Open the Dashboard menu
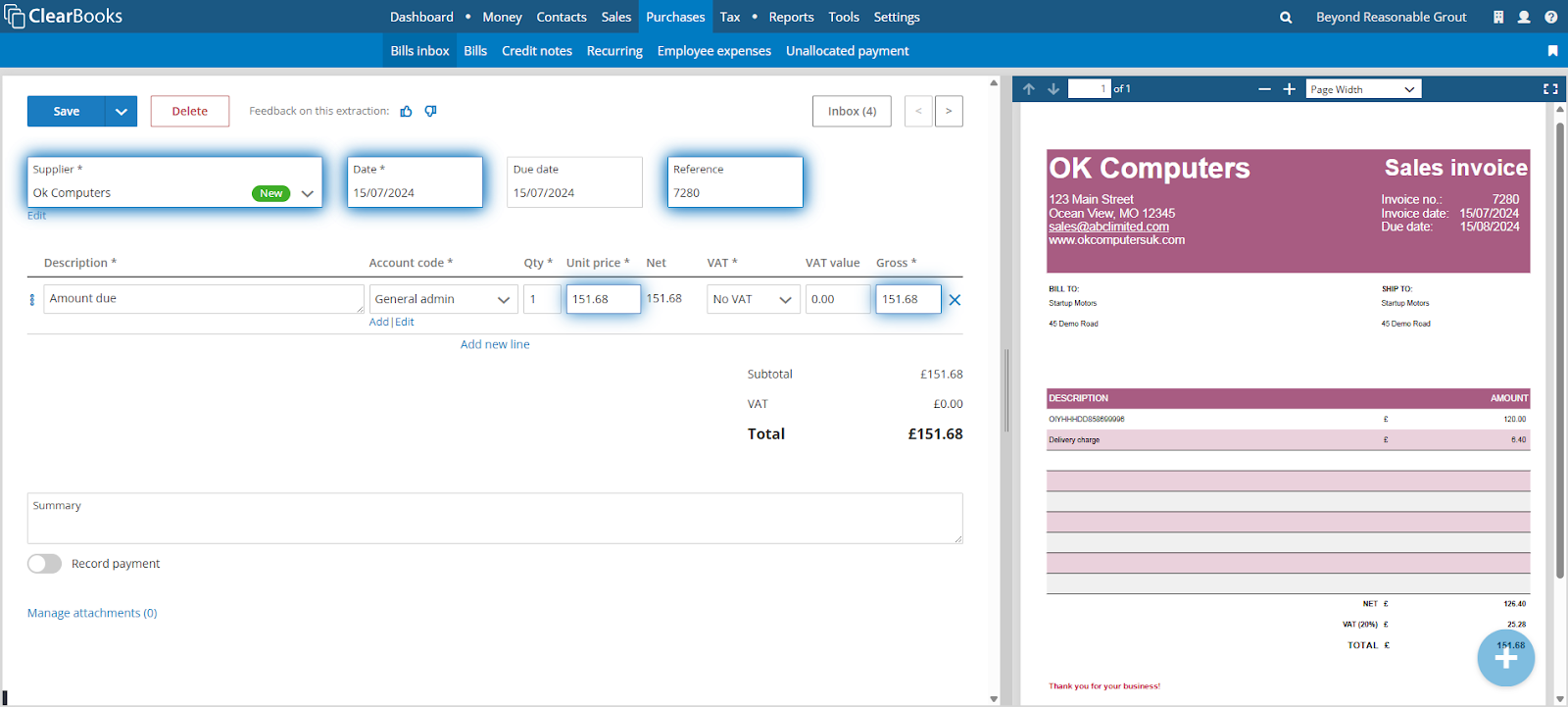This screenshot has height=707, width=1568. pos(421,17)
